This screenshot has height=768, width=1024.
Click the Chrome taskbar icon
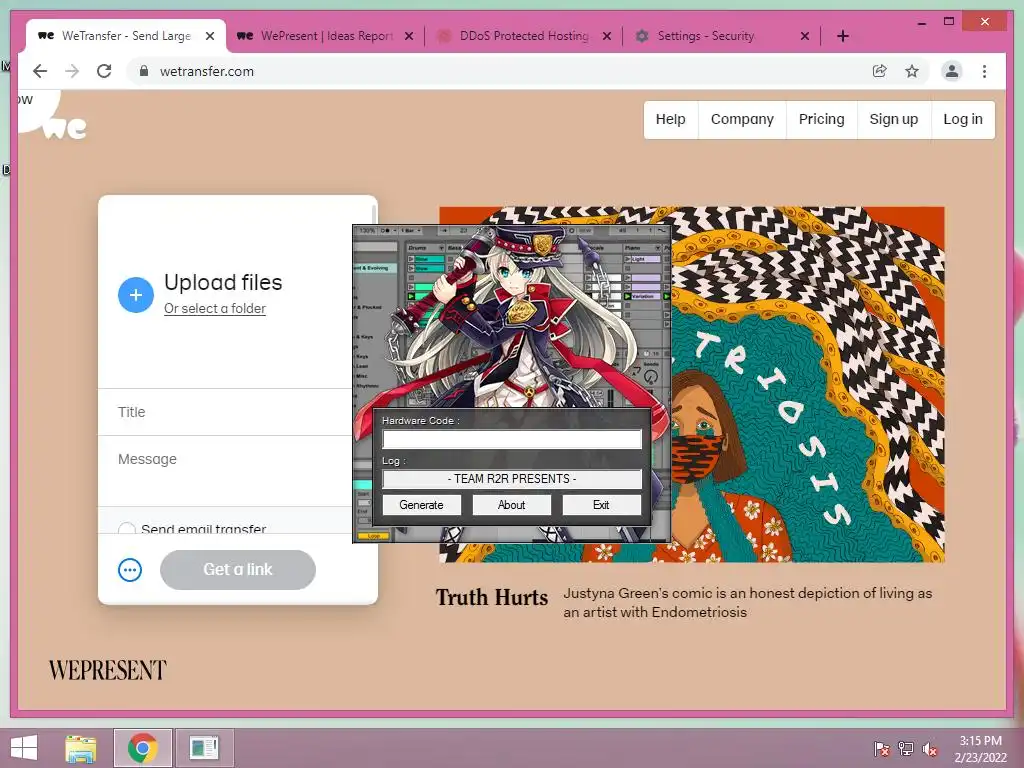[142, 748]
